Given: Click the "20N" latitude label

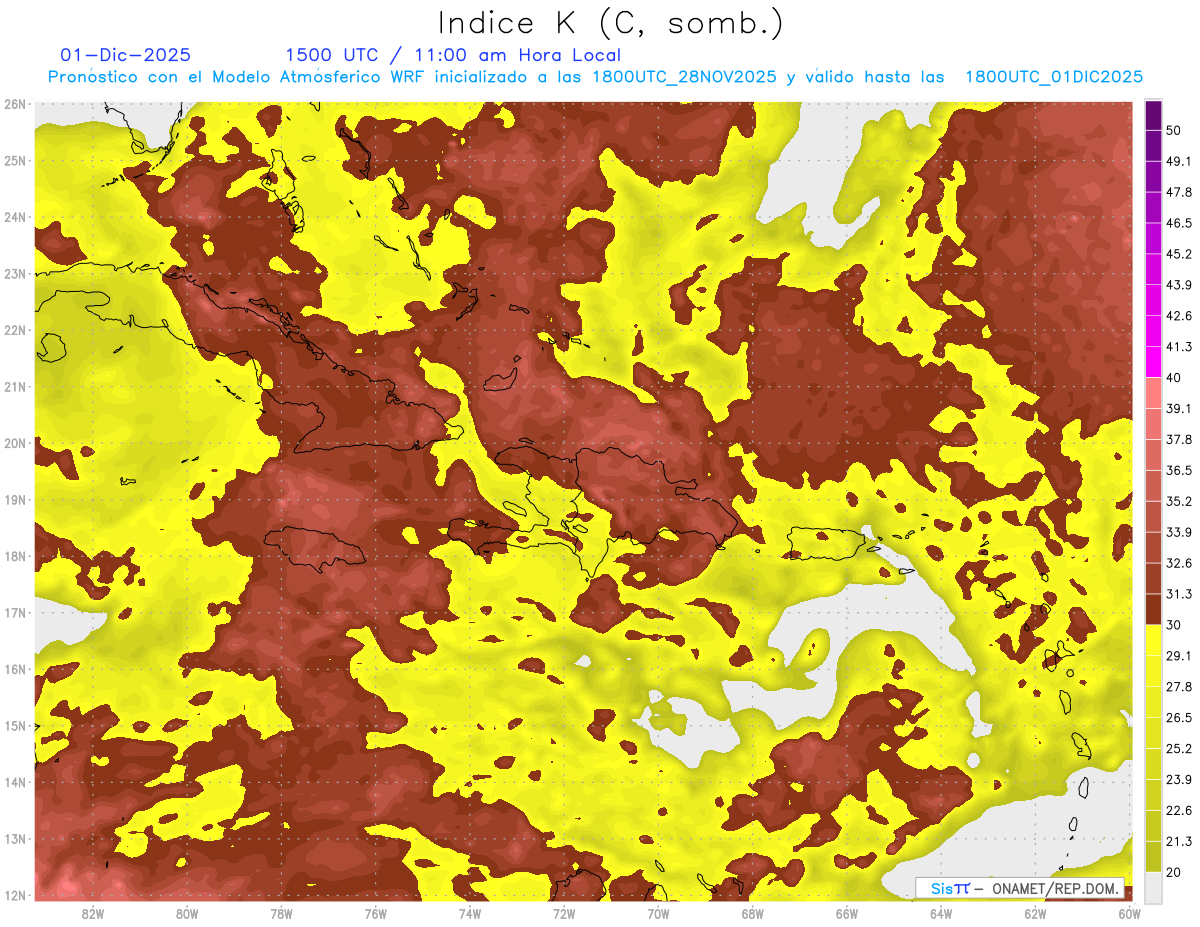Looking at the screenshot, I should 15,443.
